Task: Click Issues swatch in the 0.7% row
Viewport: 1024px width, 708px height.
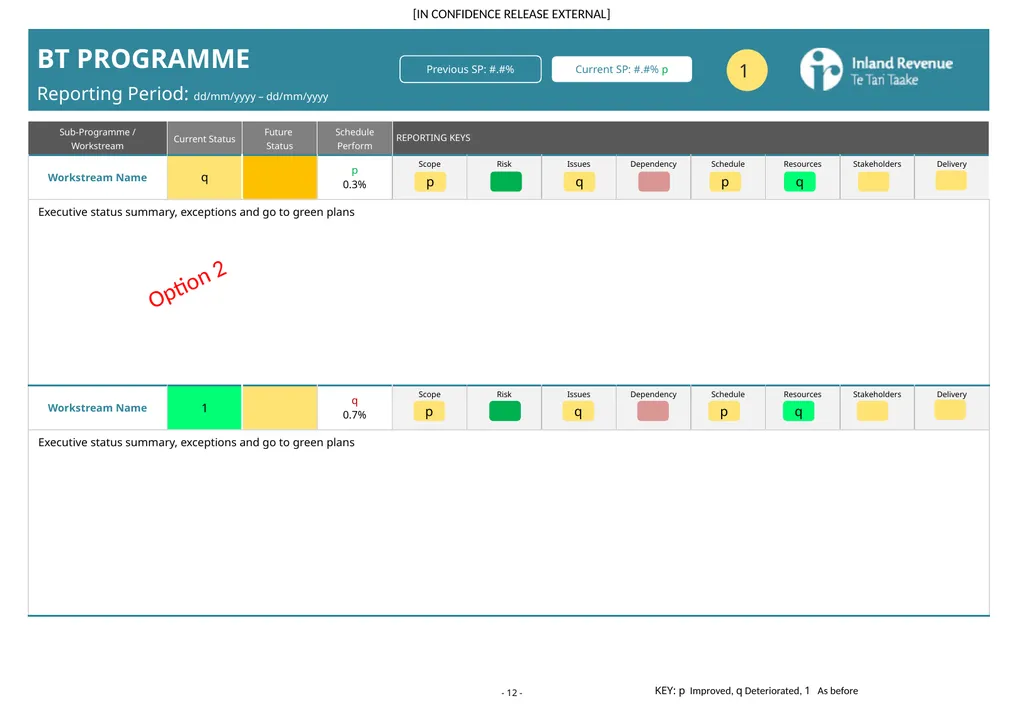Action: [578, 412]
